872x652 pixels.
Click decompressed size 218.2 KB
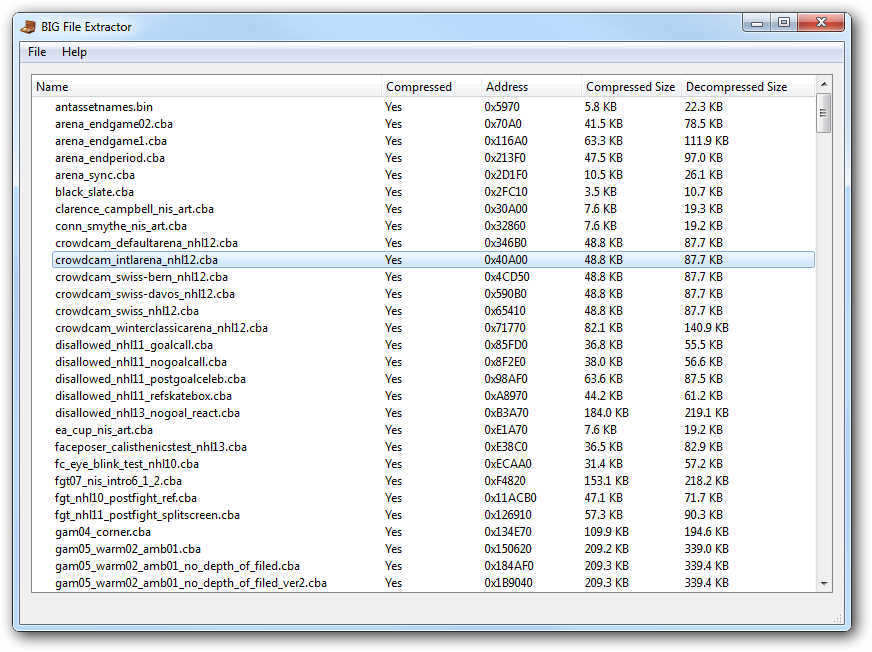[x=706, y=481]
